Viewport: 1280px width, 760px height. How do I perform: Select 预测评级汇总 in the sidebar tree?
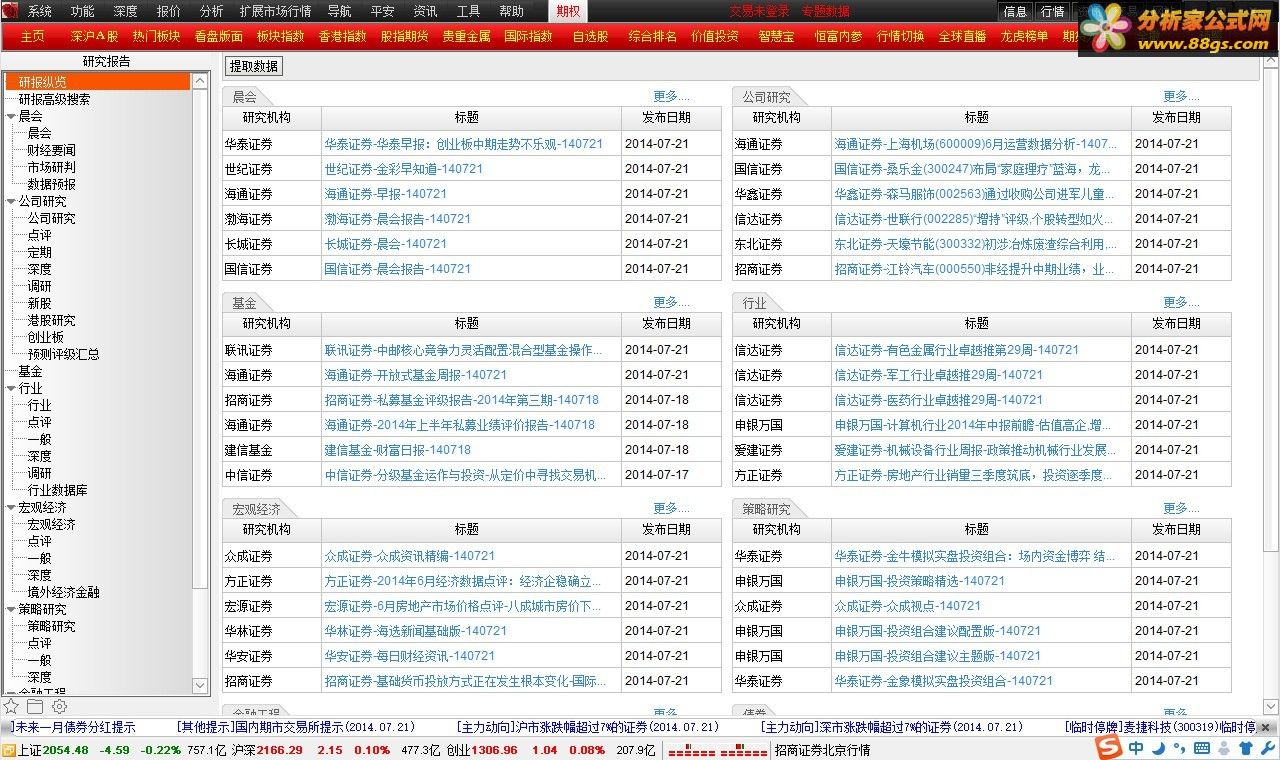63,354
